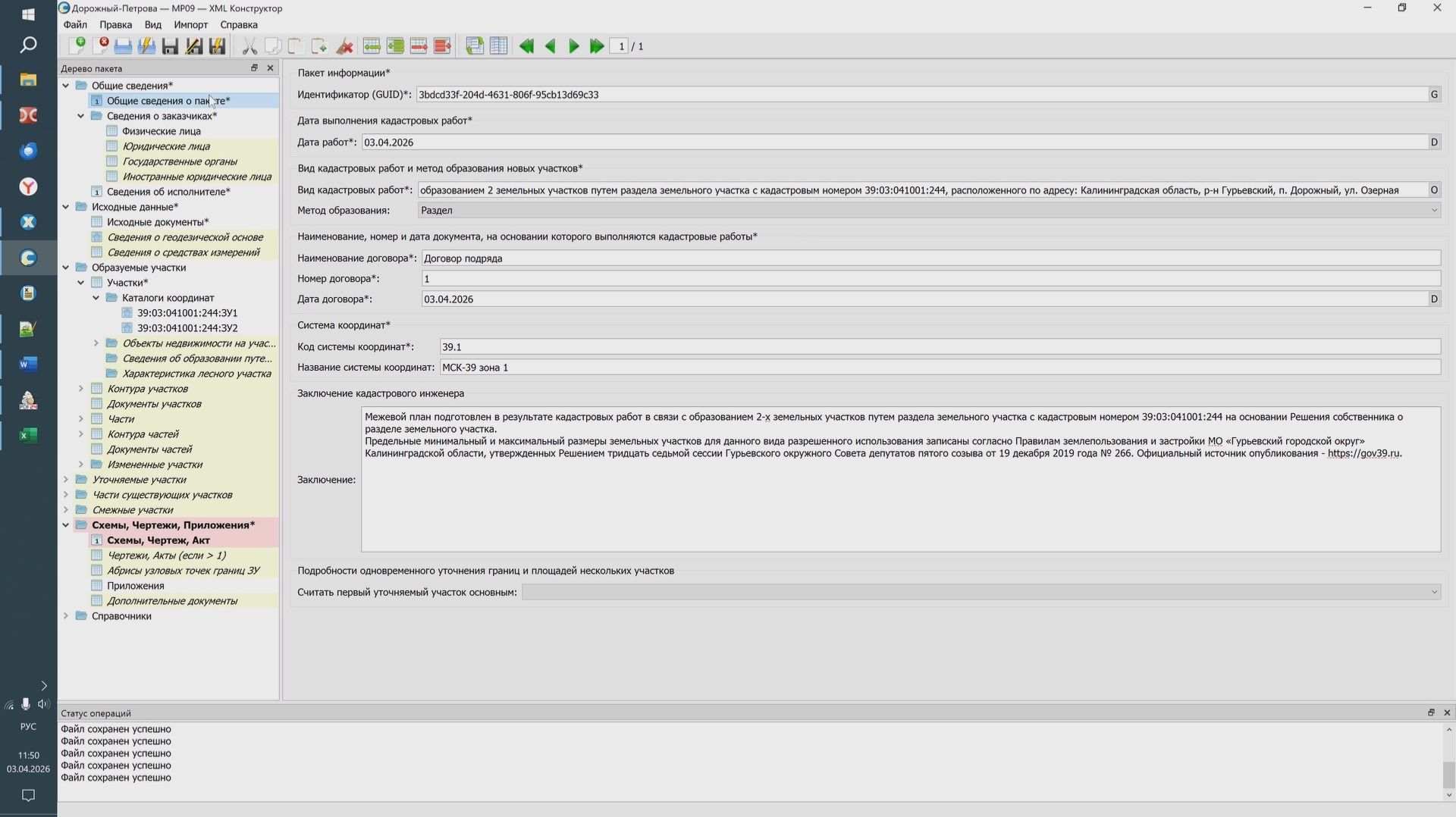Click the Save file icon
The height and width of the screenshot is (817, 1456).
(x=170, y=45)
